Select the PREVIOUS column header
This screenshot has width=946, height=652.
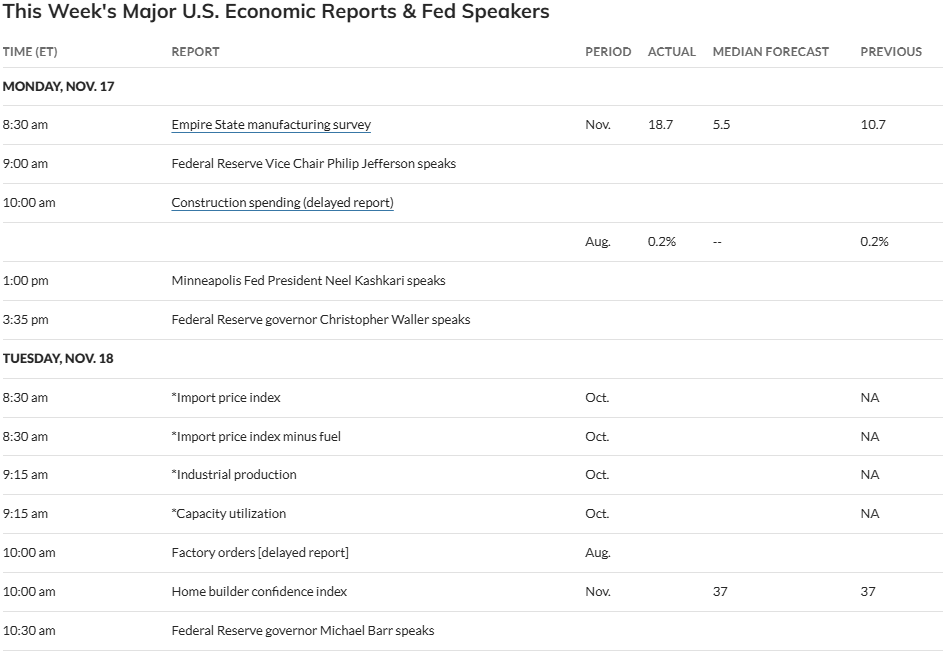pyautogui.click(x=891, y=52)
